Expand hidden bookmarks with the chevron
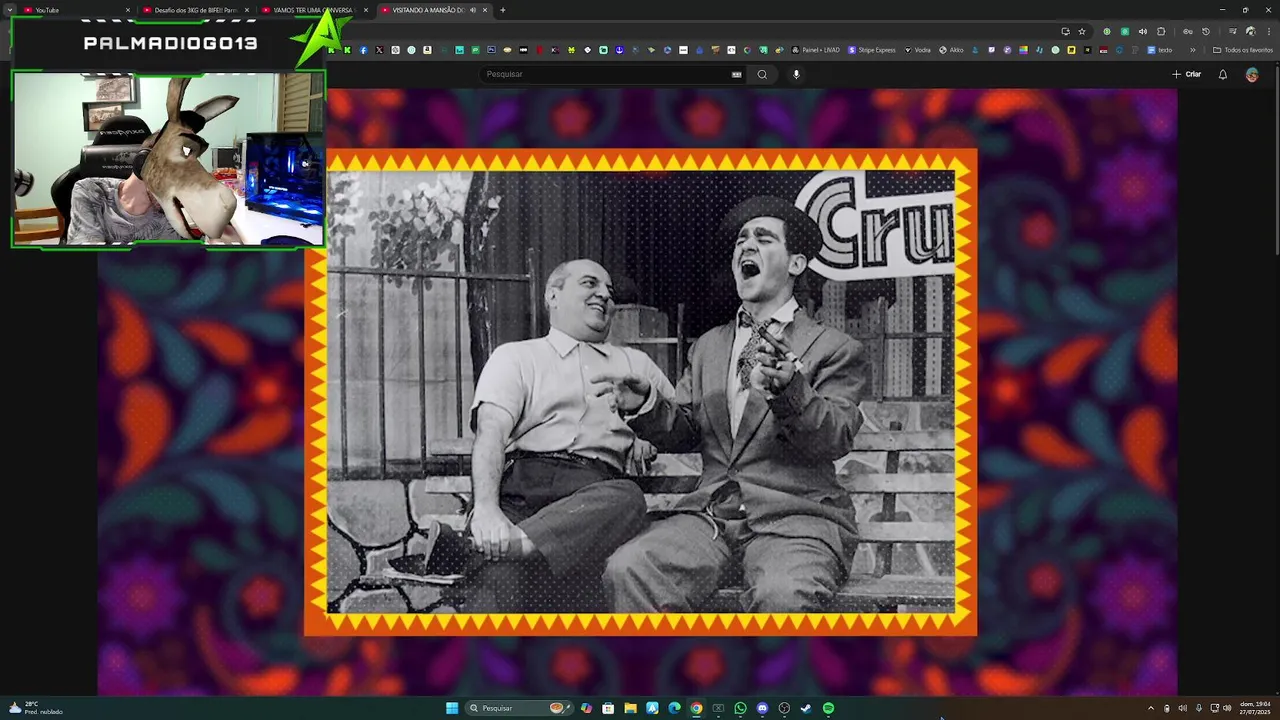This screenshot has height=720, width=1280. coord(1192,50)
